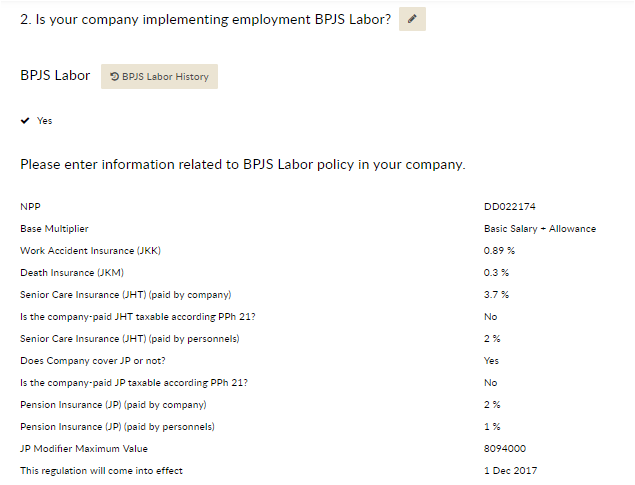This screenshot has height=485, width=635.
Task: Click the No answer for JHT taxable question
Action: [490, 317]
